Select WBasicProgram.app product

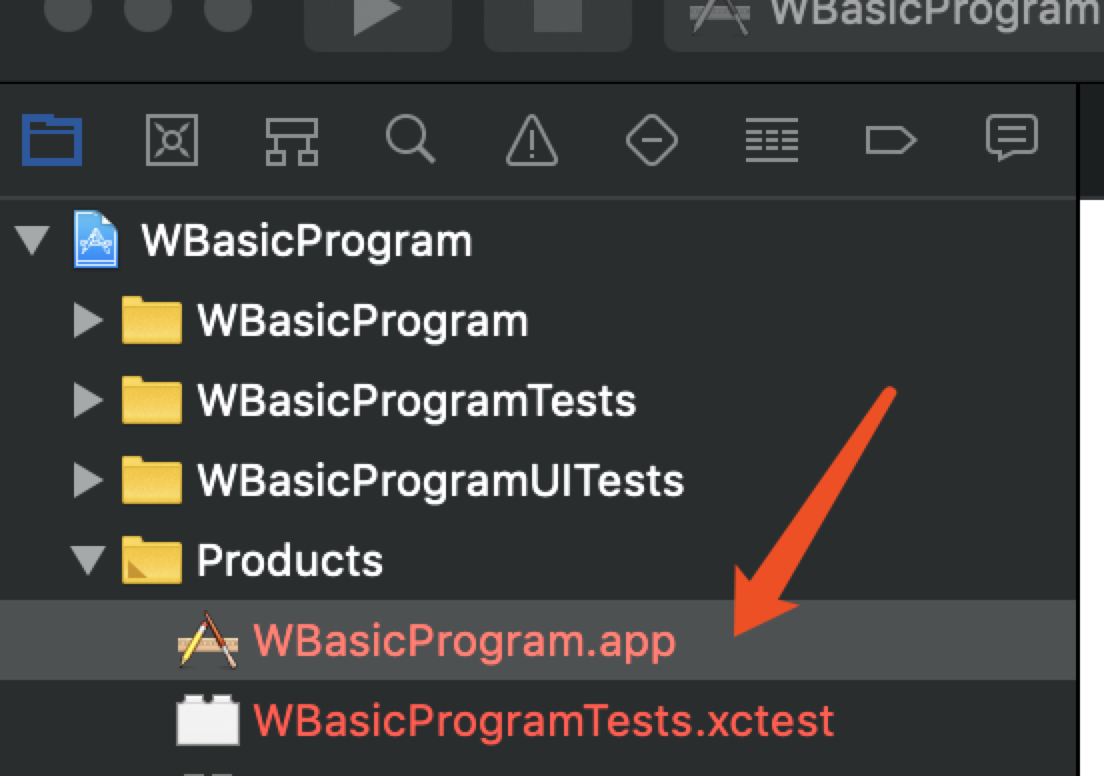pyautogui.click(x=464, y=641)
